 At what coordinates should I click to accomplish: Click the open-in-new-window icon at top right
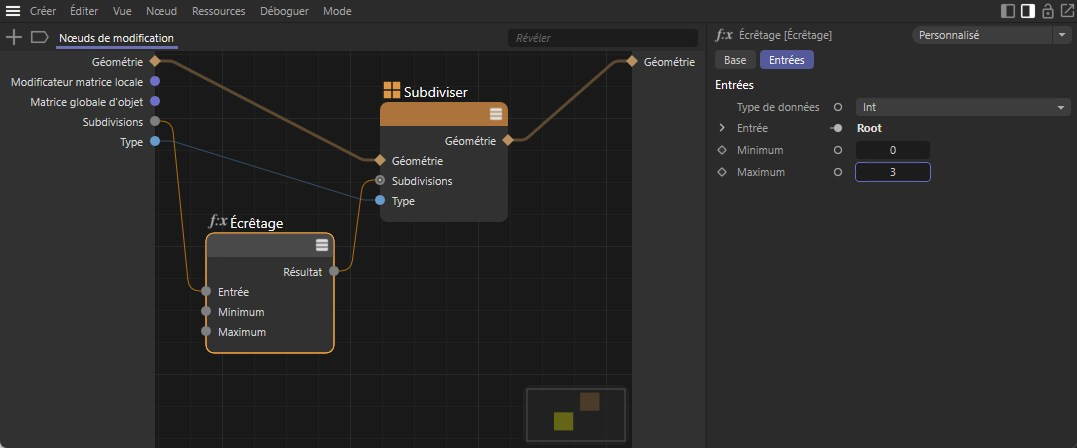(x=1066, y=11)
